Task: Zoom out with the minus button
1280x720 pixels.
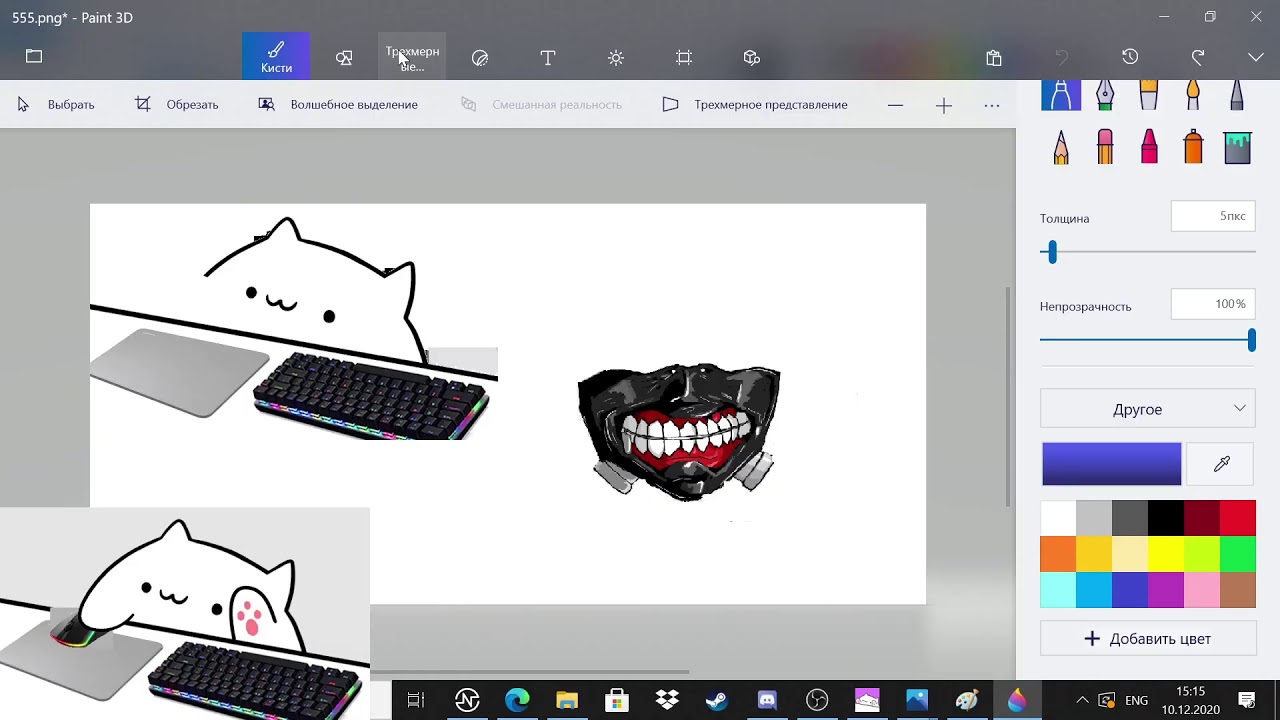Action: (x=895, y=105)
